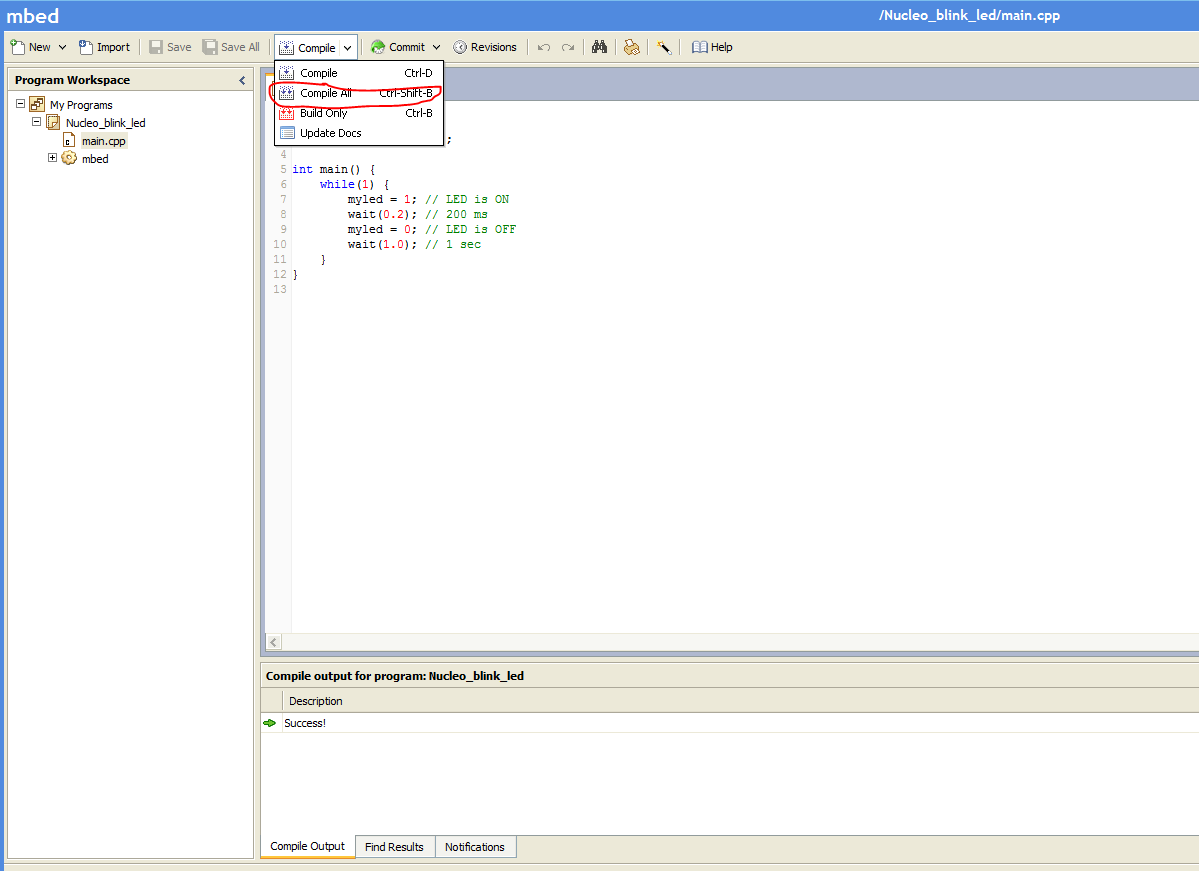Click the redo arrow icon
Image resolution: width=1199 pixels, height=871 pixels.
click(x=568, y=47)
